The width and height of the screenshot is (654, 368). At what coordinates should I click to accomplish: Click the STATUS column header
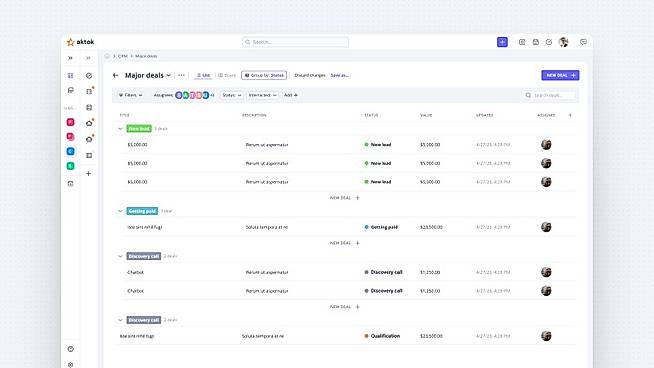tap(371, 115)
